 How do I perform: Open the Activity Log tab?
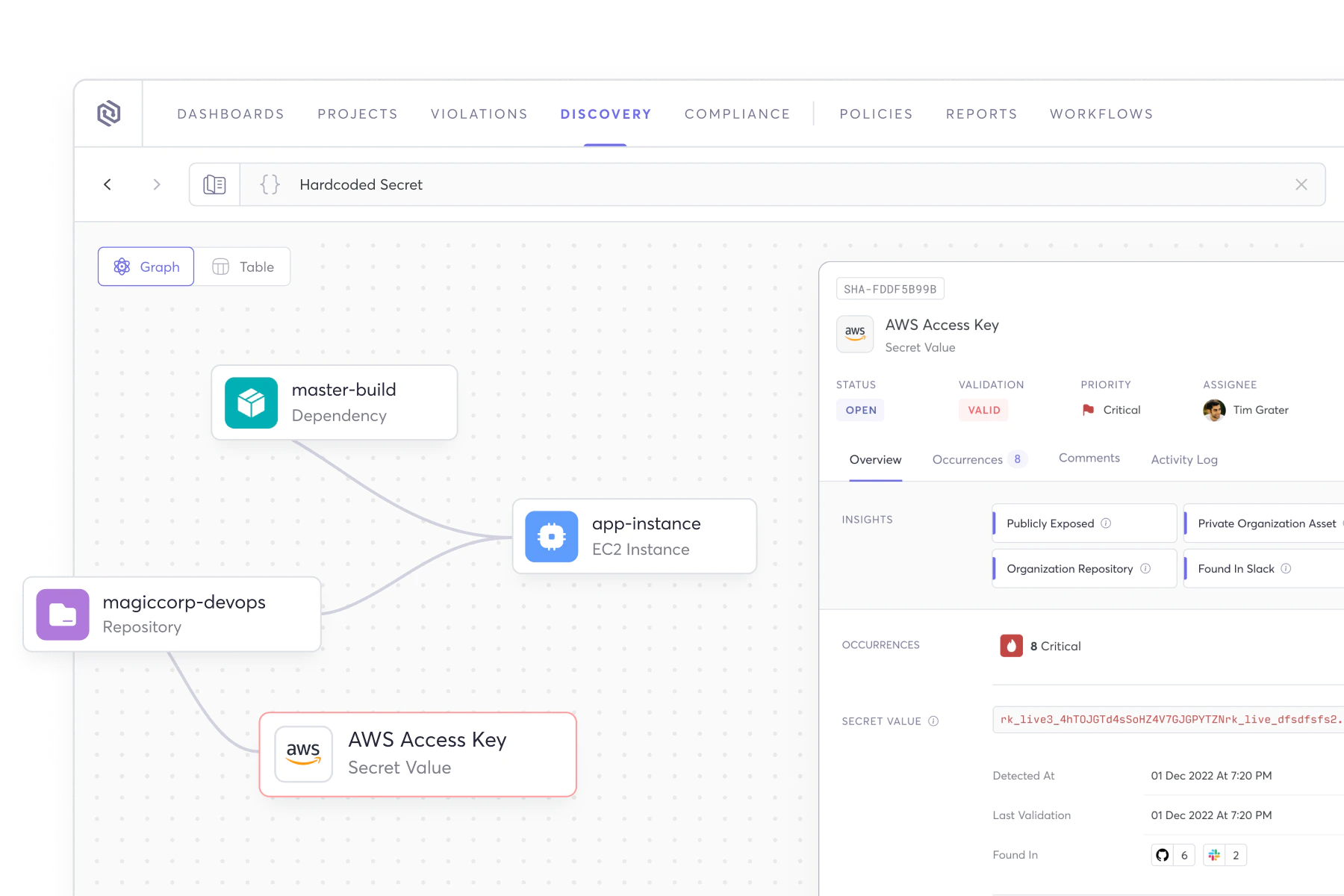click(x=1183, y=460)
